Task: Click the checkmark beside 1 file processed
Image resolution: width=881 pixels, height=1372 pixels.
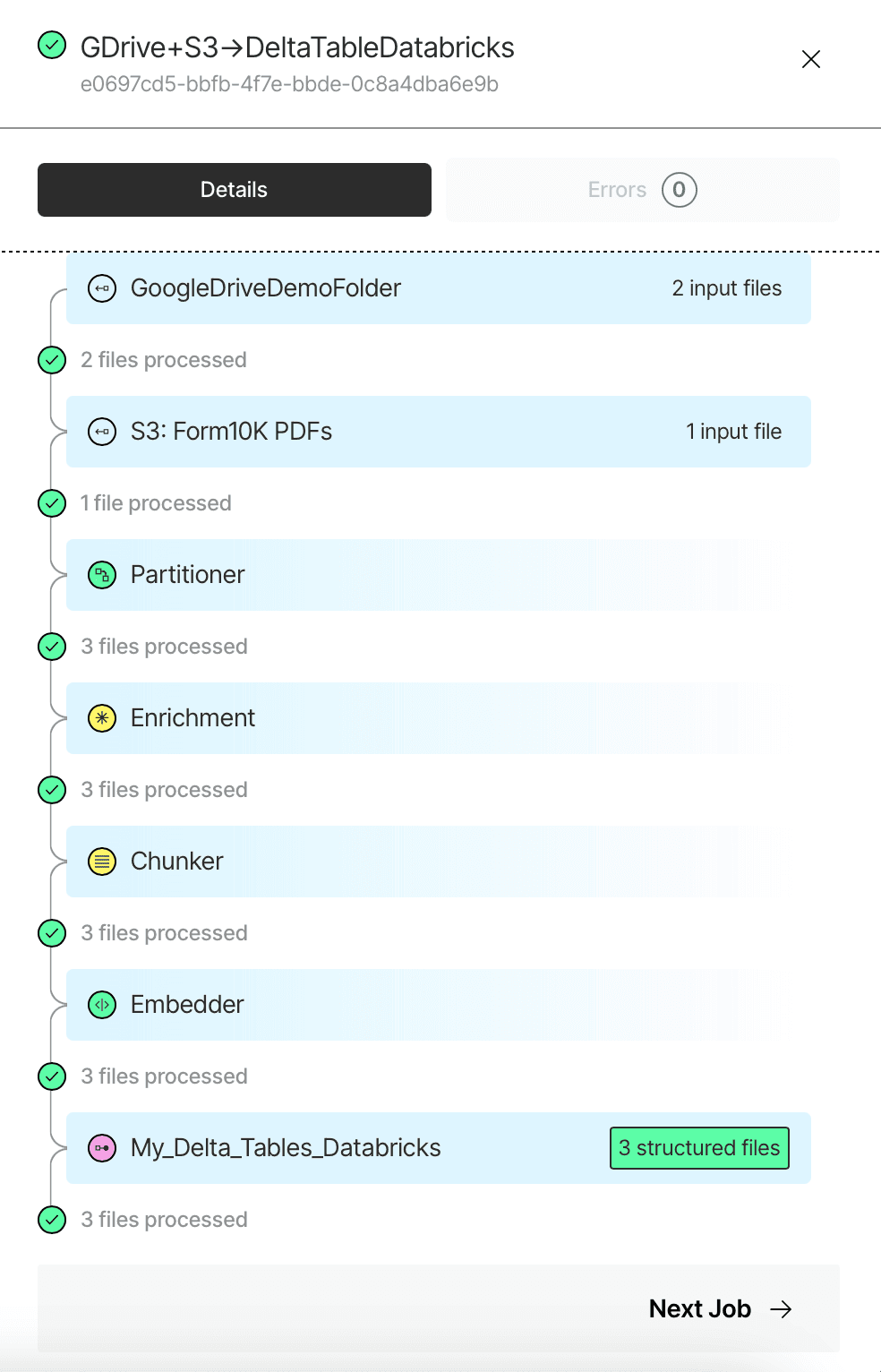Action: click(52, 503)
